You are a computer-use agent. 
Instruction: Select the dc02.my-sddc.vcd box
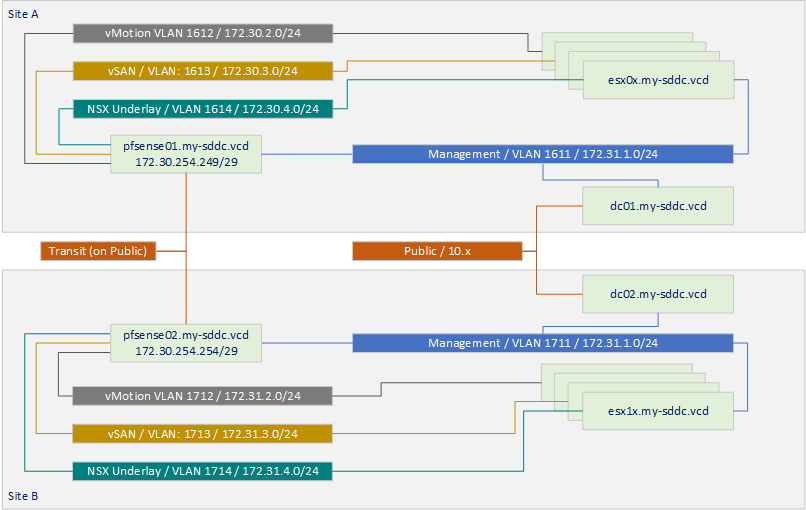point(658,294)
